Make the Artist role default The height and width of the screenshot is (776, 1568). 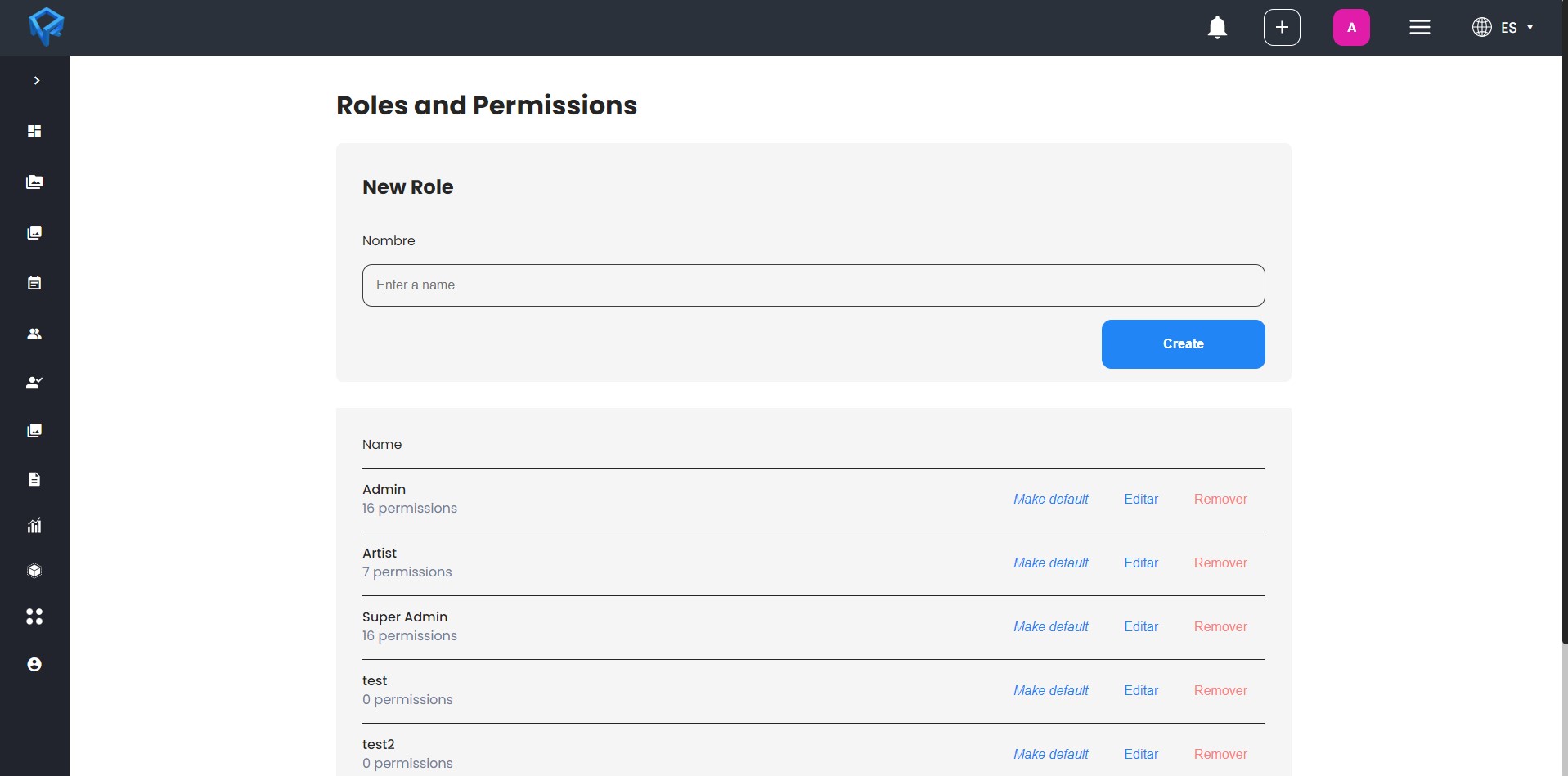click(x=1051, y=563)
